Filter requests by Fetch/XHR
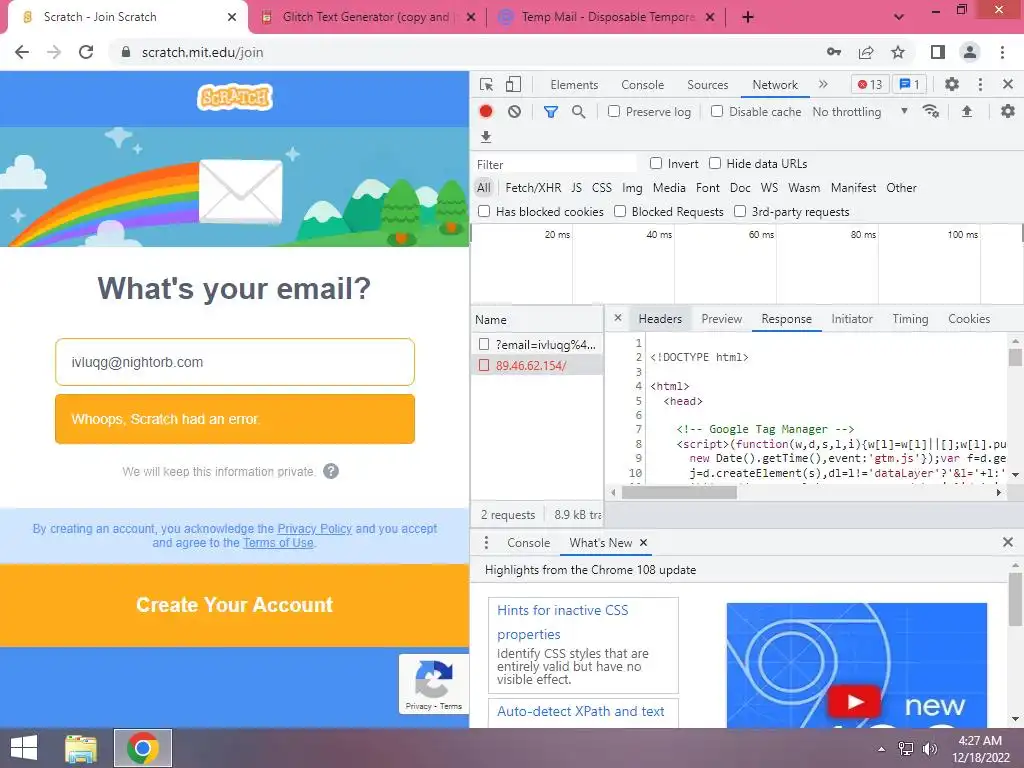 point(533,187)
